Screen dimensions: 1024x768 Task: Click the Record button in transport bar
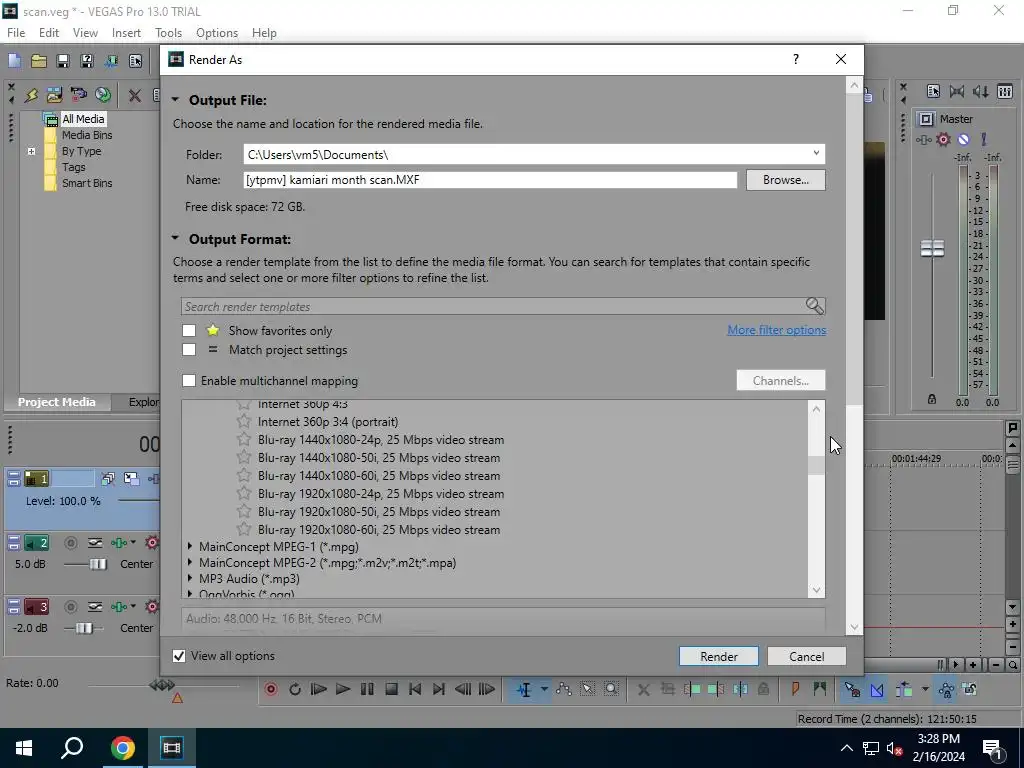point(271,689)
